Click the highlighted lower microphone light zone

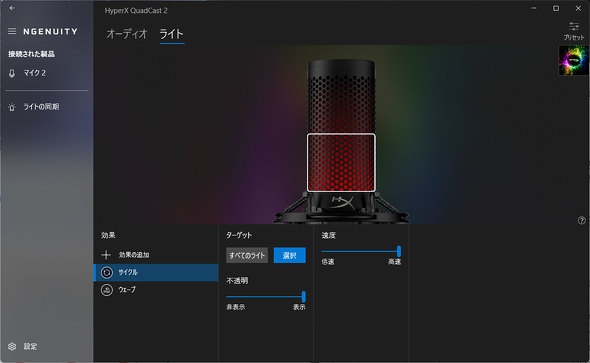pyautogui.click(x=341, y=163)
